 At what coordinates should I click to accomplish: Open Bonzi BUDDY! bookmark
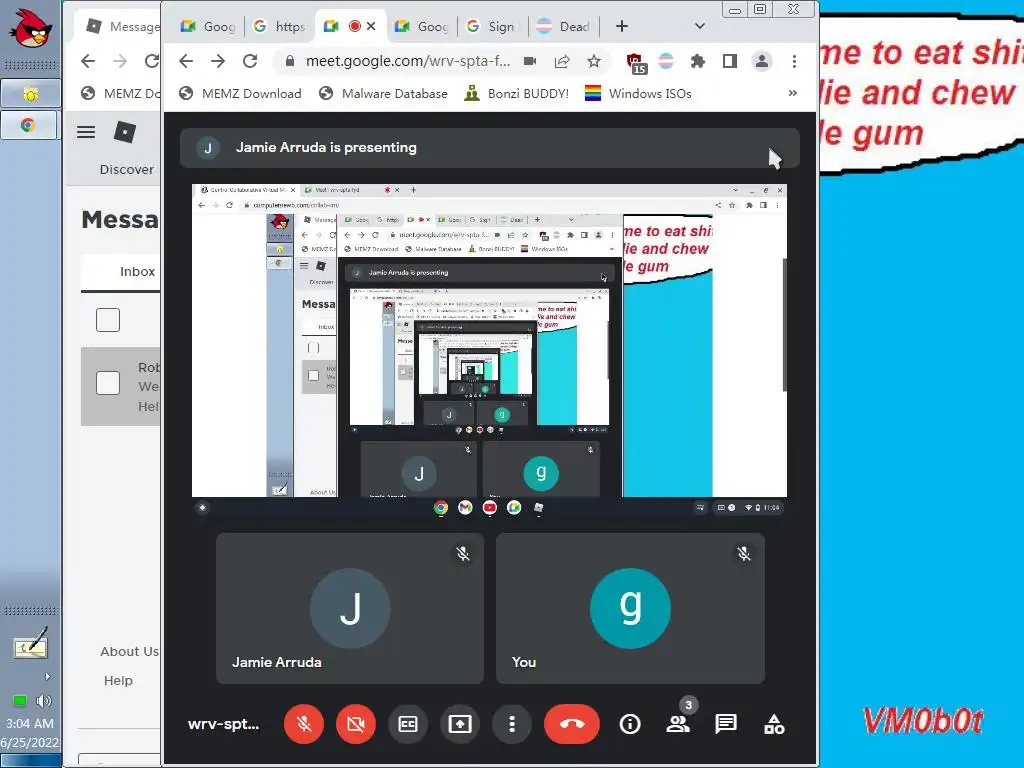point(517,93)
